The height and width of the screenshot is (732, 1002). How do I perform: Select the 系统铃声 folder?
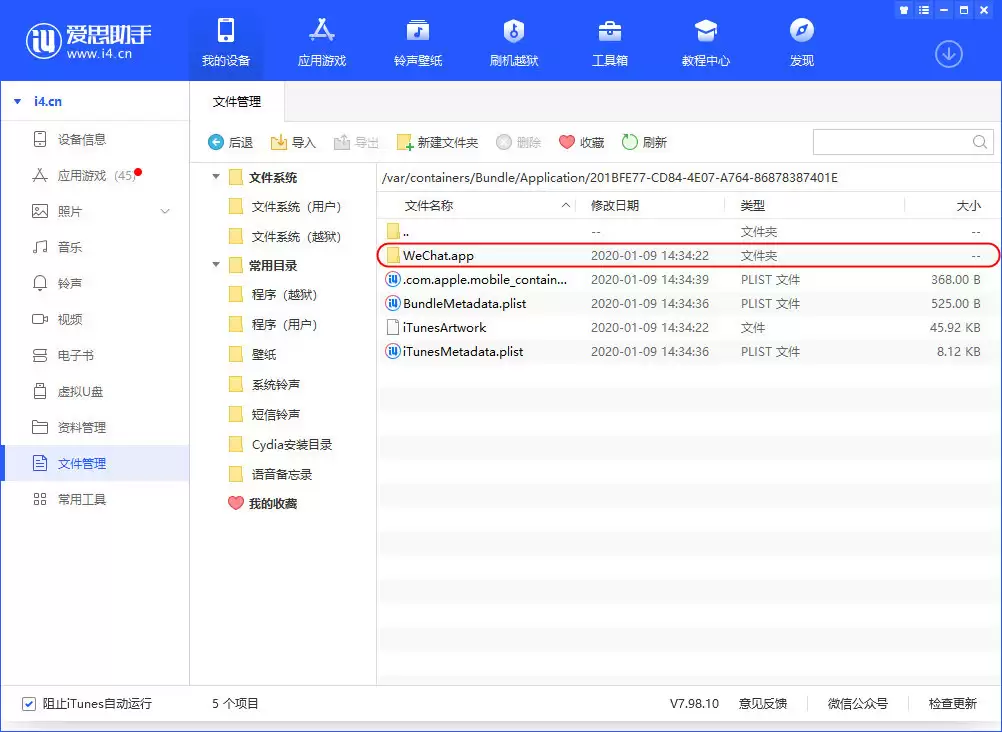click(265, 384)
